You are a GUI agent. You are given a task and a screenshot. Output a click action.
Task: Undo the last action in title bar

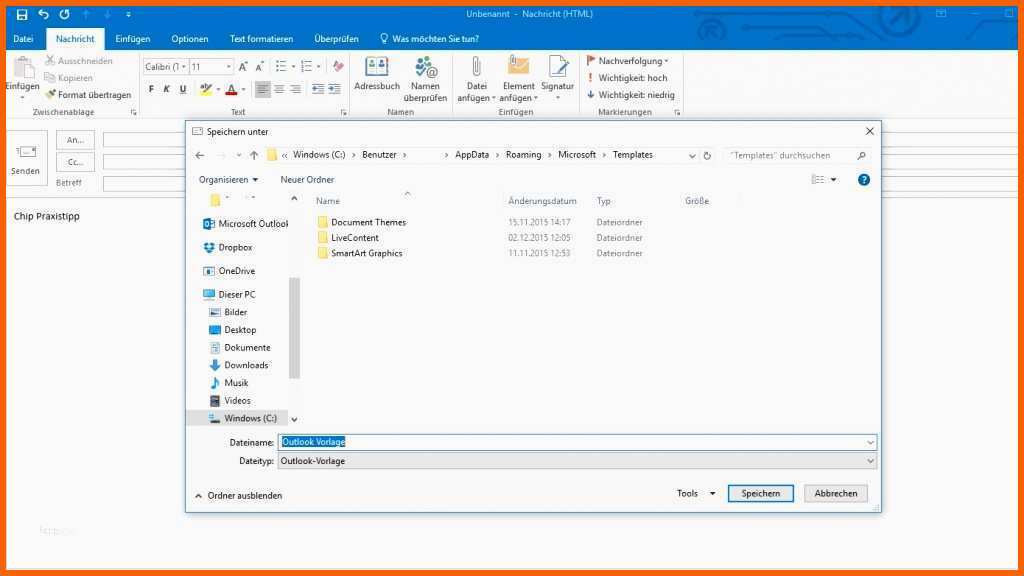[x=44, y=14]
